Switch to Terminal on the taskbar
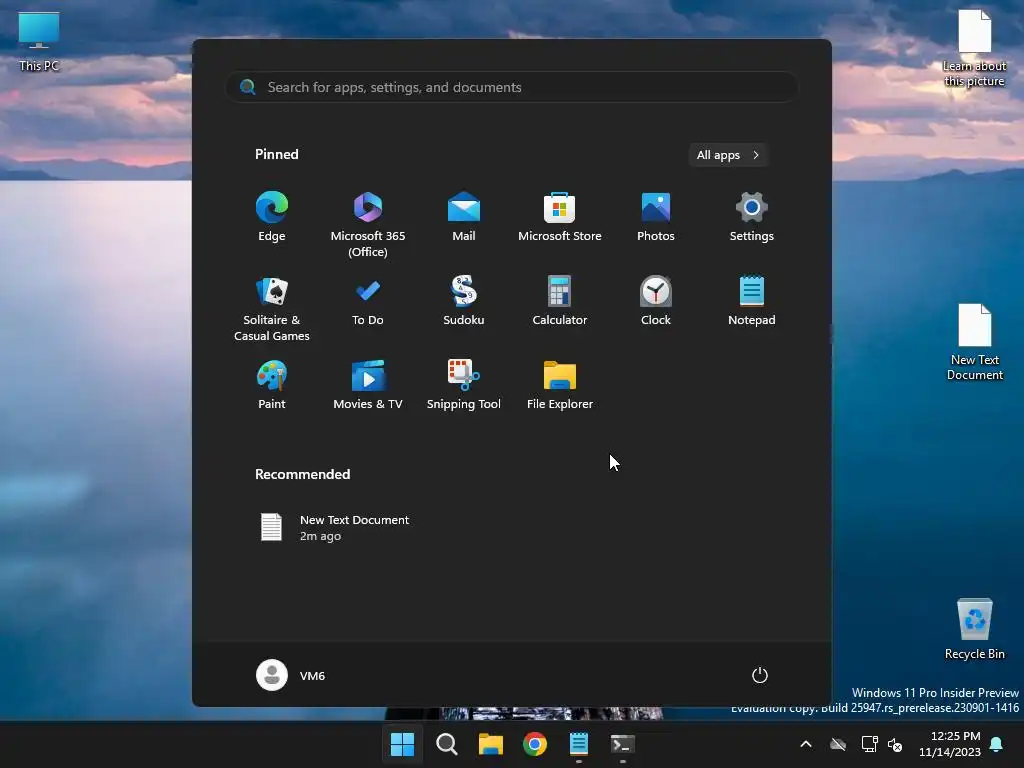The width and height of the screenshot is (1024, 768). pyautogui.click(x=622, y=744)
